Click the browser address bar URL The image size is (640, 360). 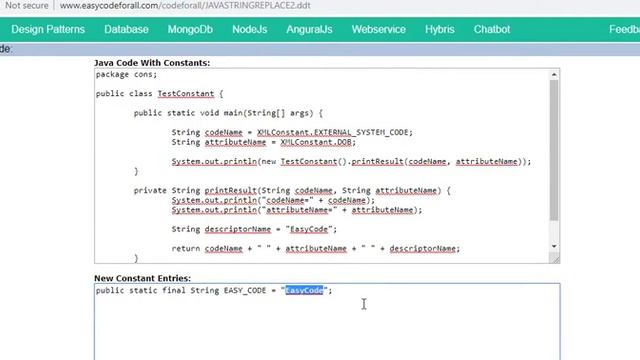click(185, 6)
